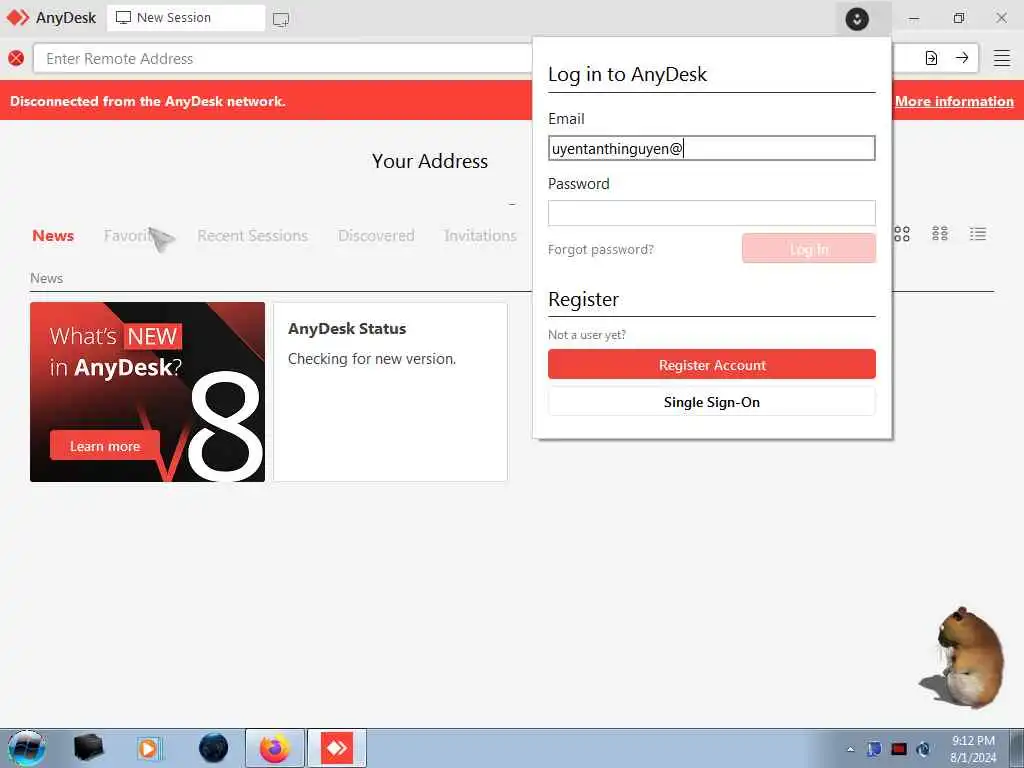Click the Forgot password link
The height and width of the screenshot is (768, 1024).
600,249
